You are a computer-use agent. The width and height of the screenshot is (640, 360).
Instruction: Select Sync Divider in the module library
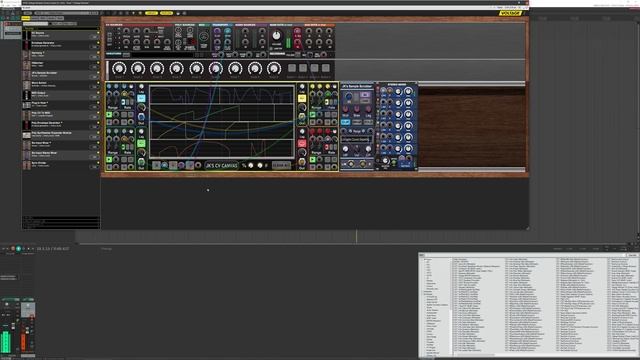pos(61,164)
